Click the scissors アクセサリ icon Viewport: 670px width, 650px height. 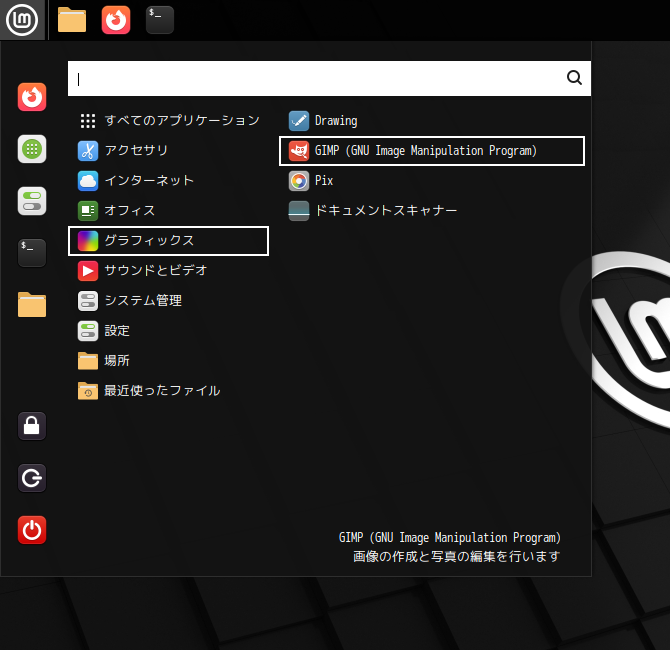pos(88,151)
